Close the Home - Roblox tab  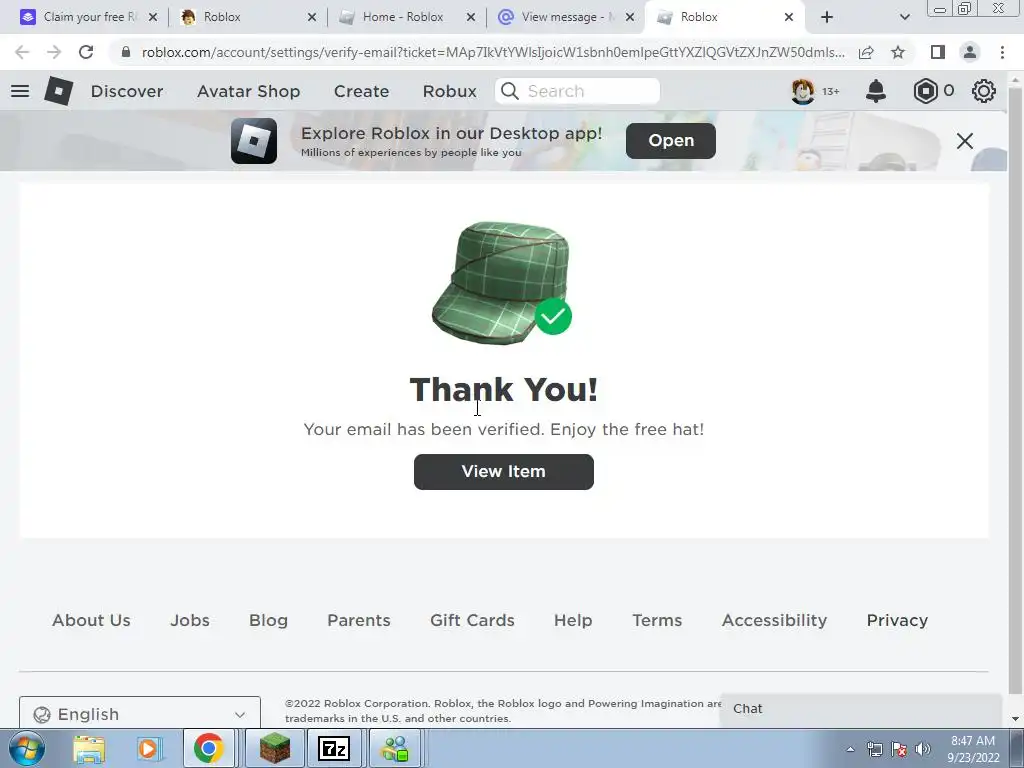pos(471,17)
